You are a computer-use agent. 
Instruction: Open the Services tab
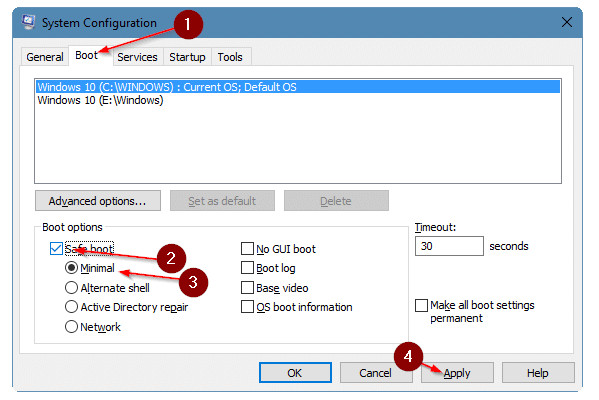[137, 57]
